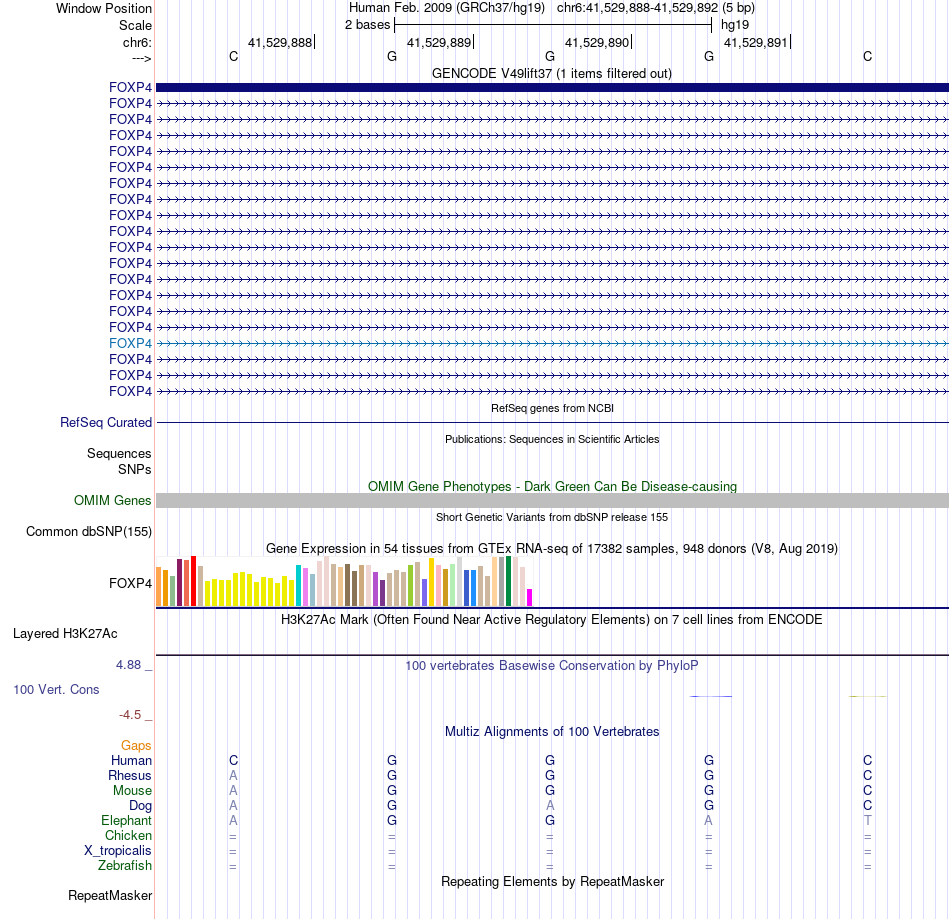Viewport: 950px width, 919px height.
Task: Click the A base in the Rhesus row
Action: click(233, 775)
